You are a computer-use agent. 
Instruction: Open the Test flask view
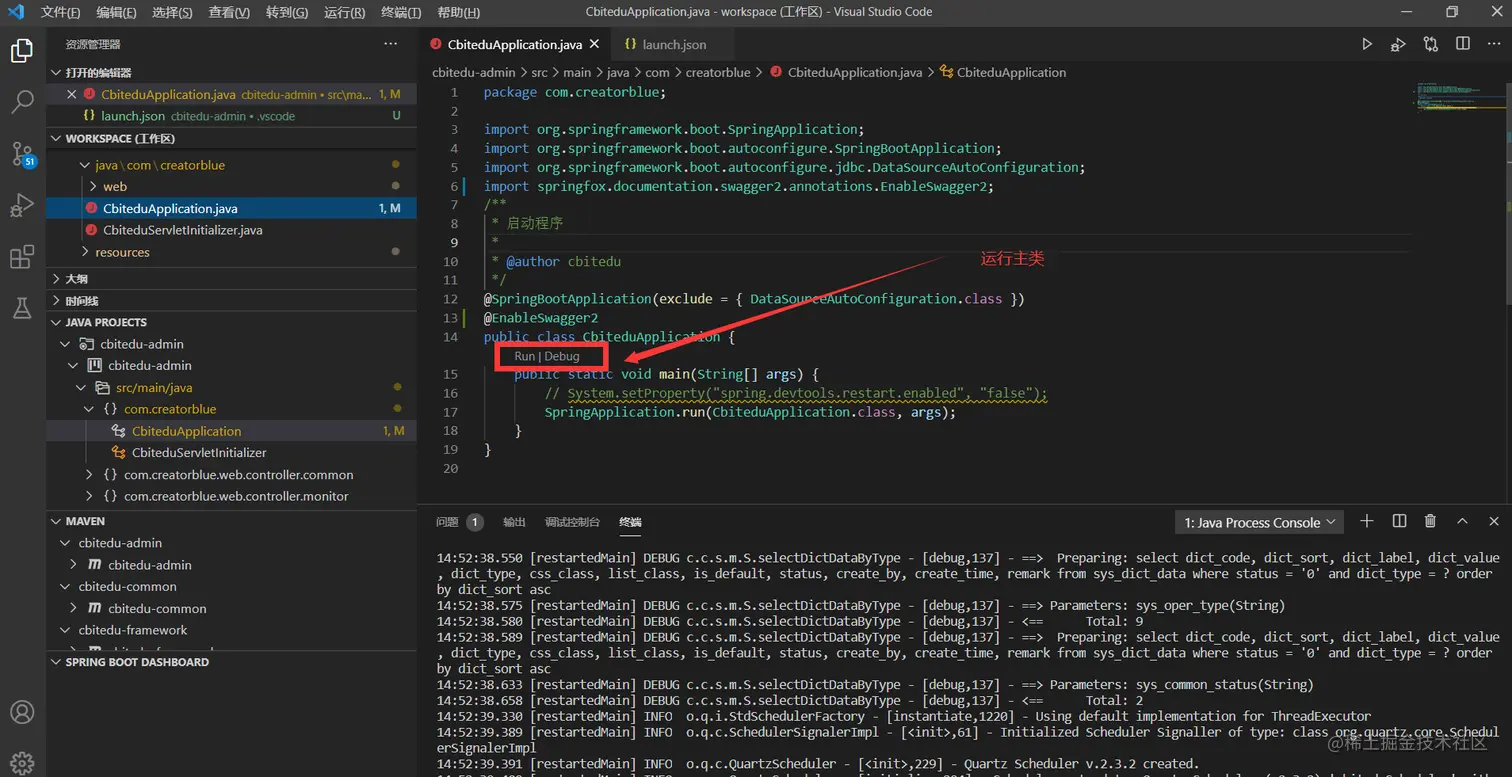22,308
